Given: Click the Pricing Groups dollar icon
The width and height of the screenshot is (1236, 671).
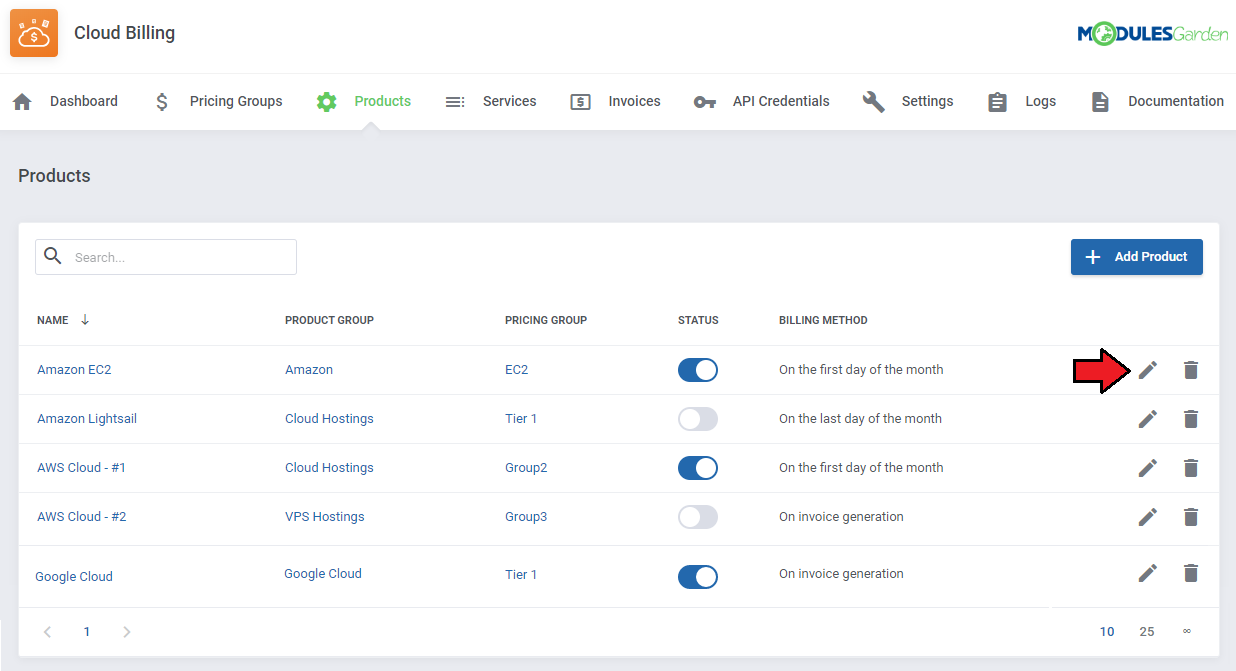Looking at the screenshot, I should (x=162, y=101).
